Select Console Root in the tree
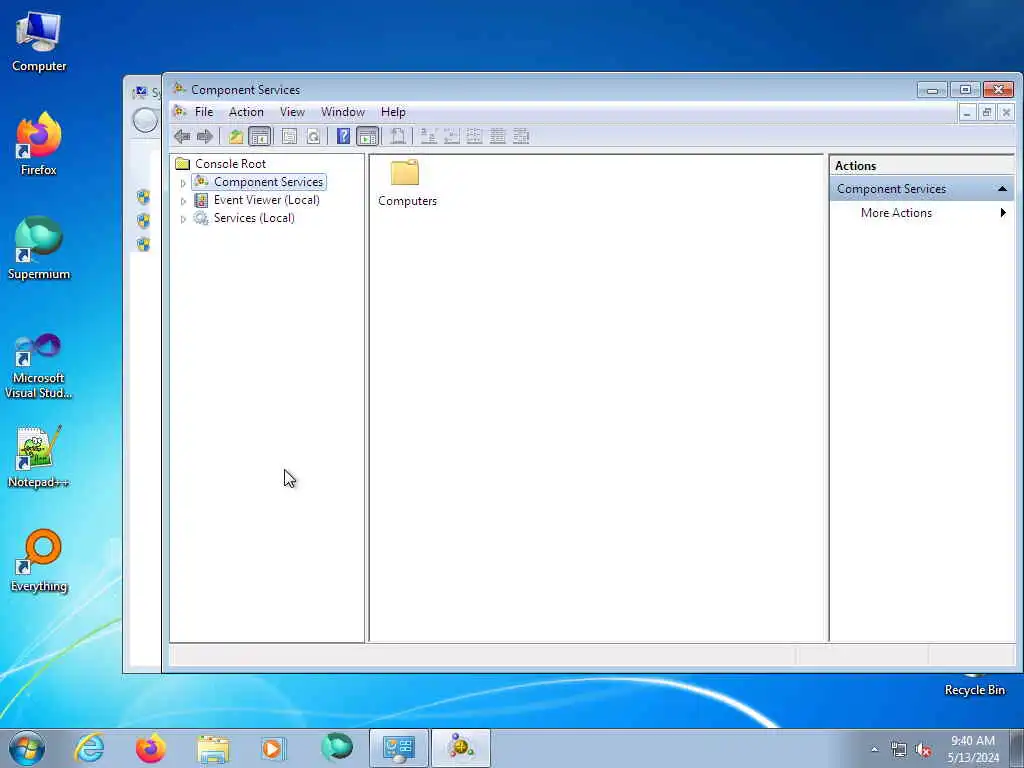1024x768 pixels. point(230,163)
